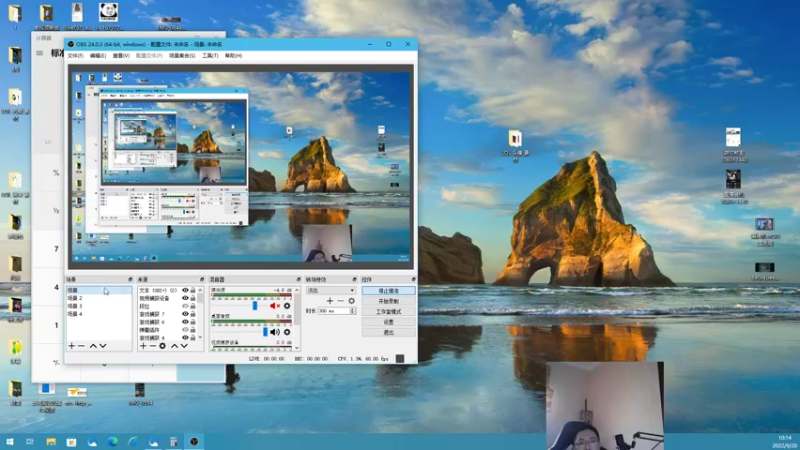
Task: Click the mixer scroll-down arrow
Action: (x=297, y=348)
